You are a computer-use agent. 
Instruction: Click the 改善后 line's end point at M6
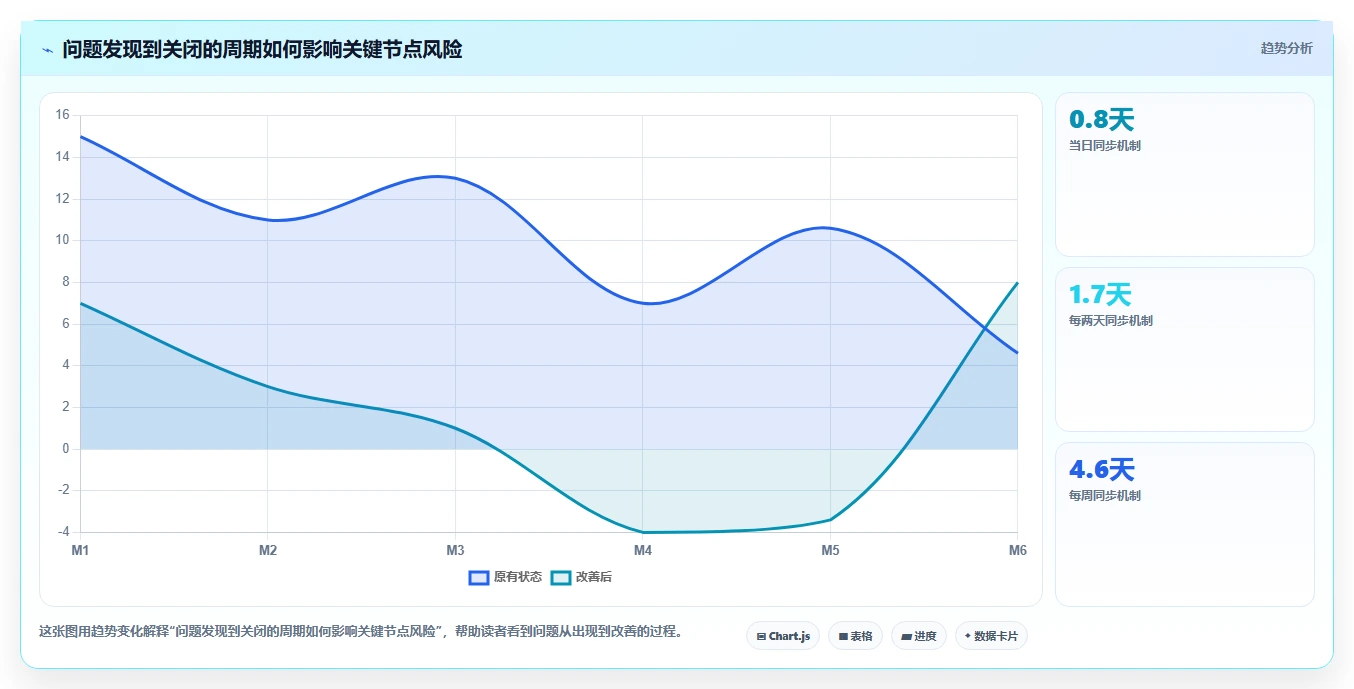click(1017, 282)
